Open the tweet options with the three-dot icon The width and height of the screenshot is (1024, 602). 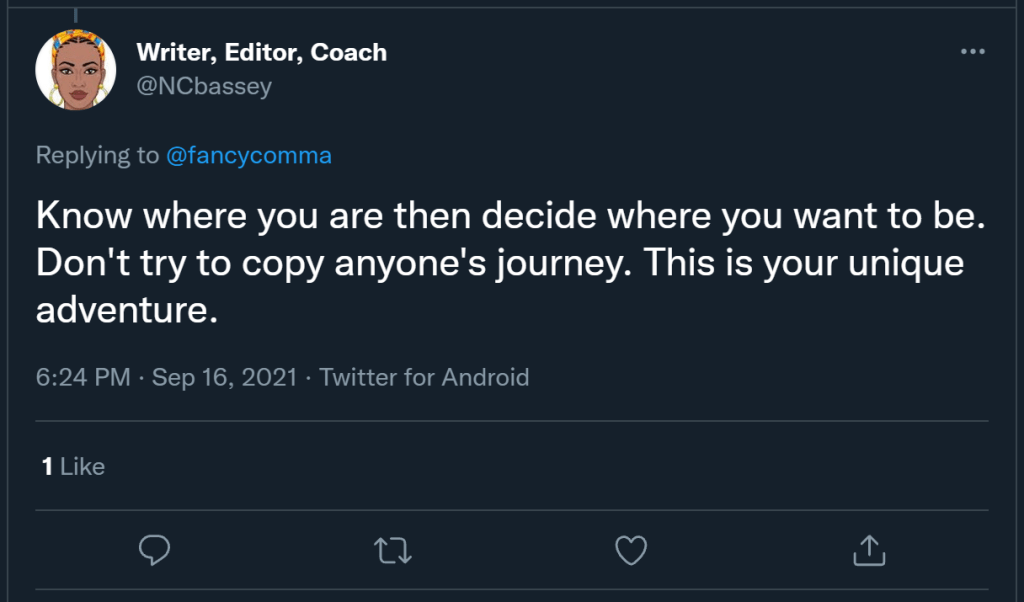(x=973, y=52)
